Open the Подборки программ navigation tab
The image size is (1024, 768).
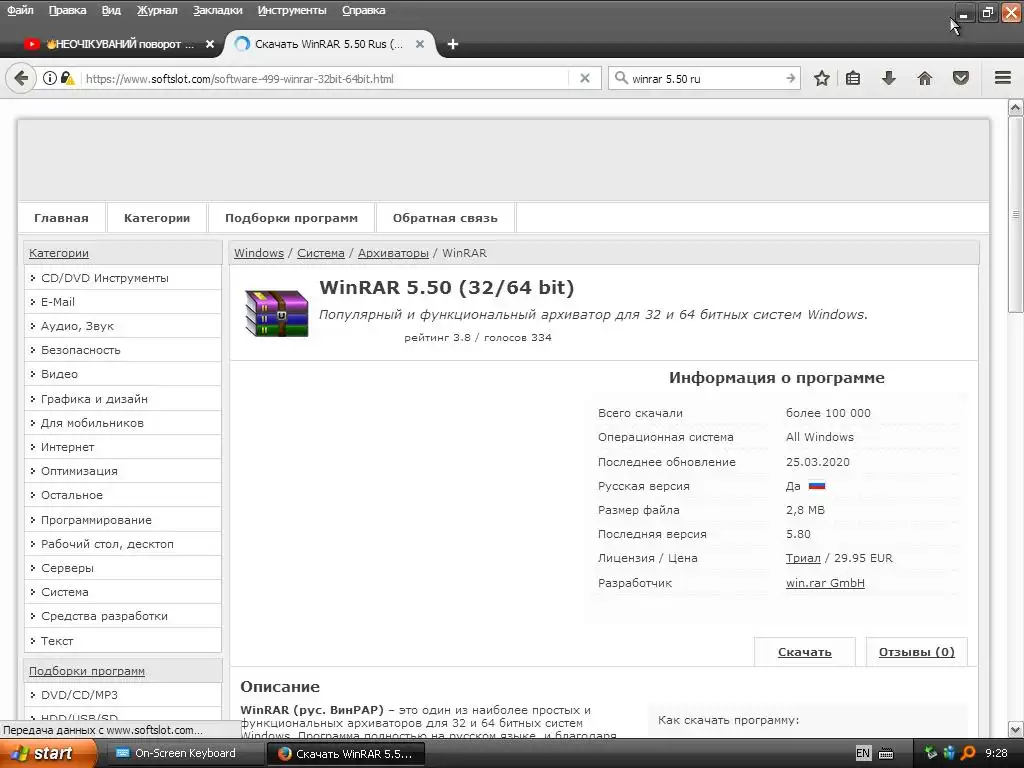[291, 218]
